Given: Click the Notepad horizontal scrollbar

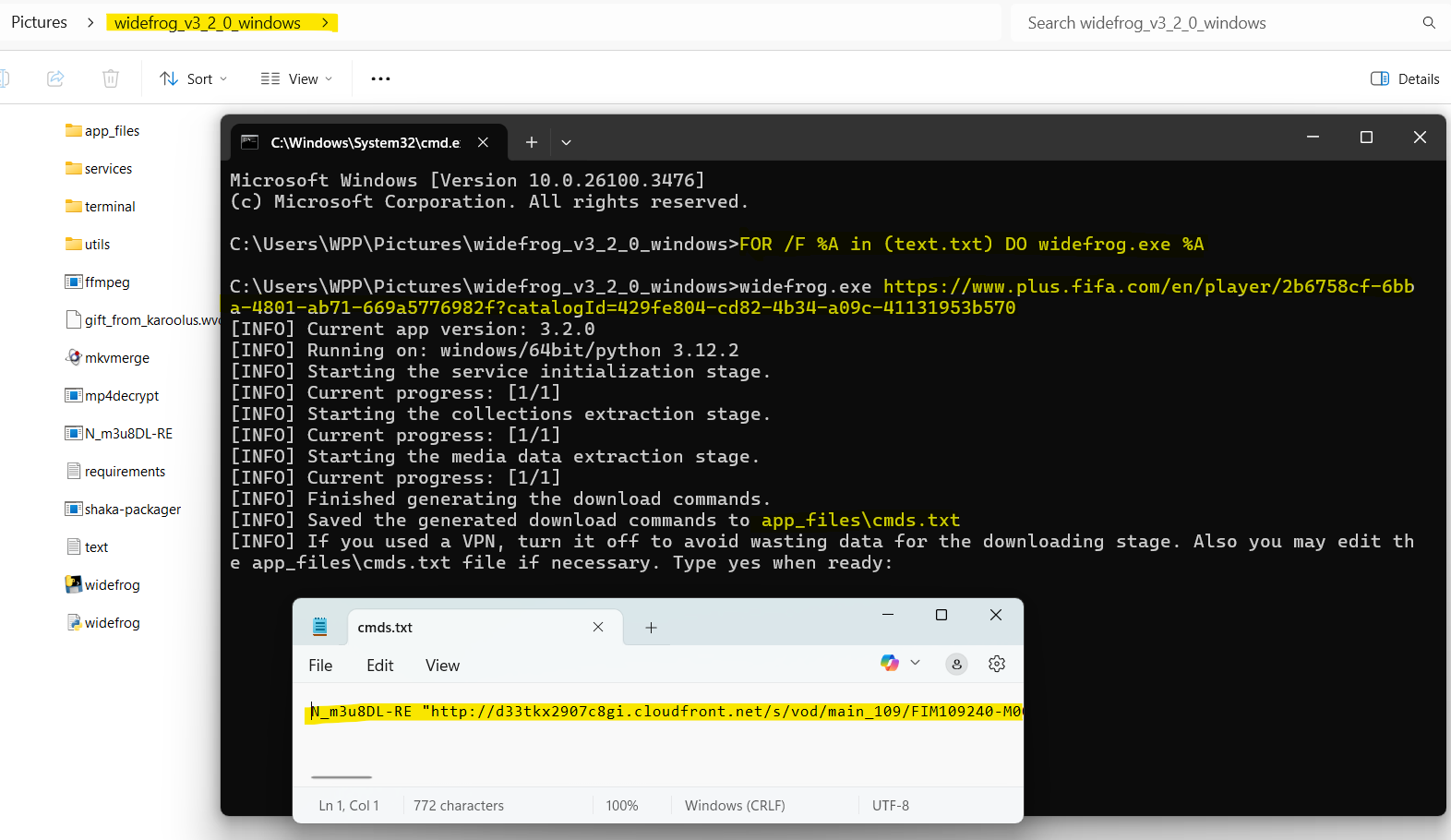Looking at the screenshot, I should click(342, 777).
